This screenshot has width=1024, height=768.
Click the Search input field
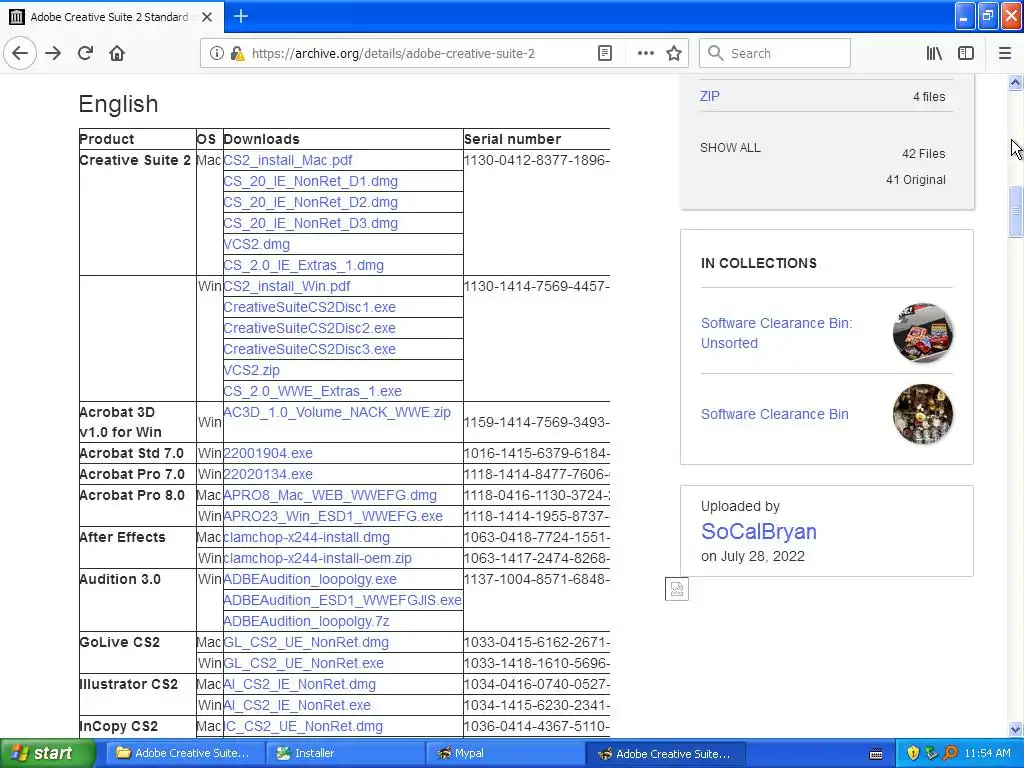pos(775,54)
